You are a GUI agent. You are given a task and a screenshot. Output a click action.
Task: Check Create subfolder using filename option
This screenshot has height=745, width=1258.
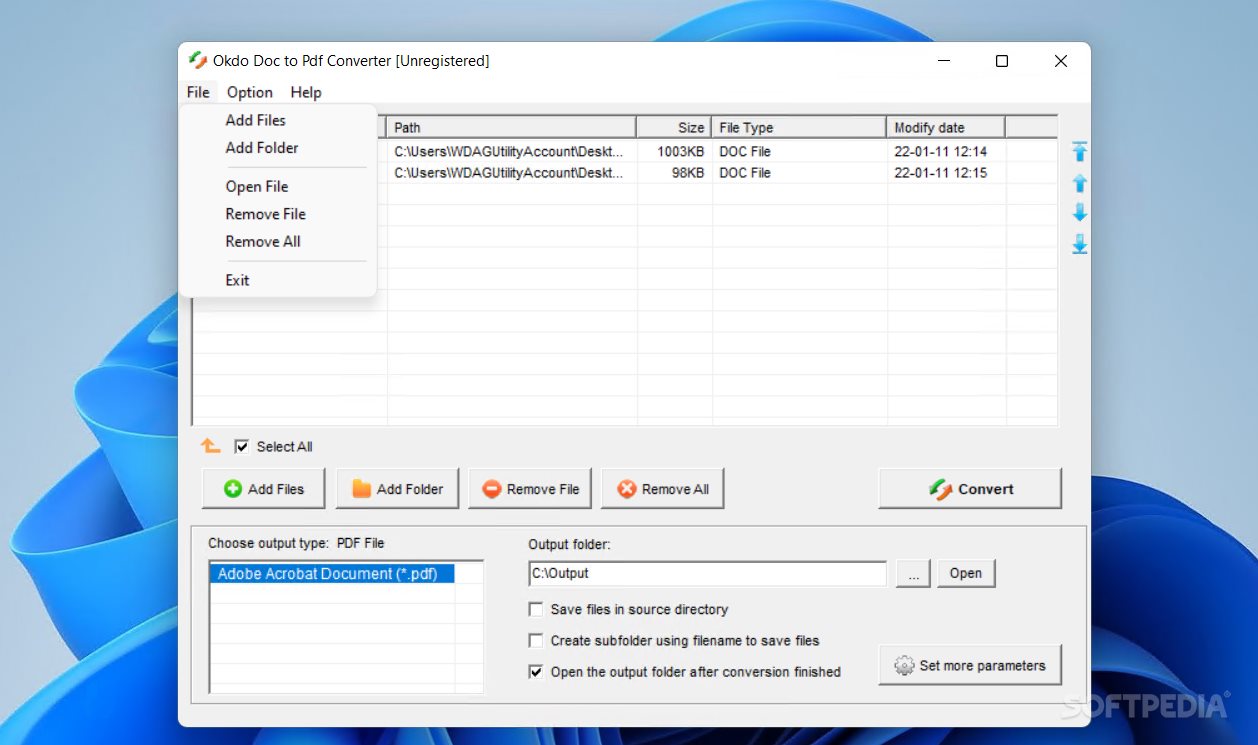[x=536, y=640]
